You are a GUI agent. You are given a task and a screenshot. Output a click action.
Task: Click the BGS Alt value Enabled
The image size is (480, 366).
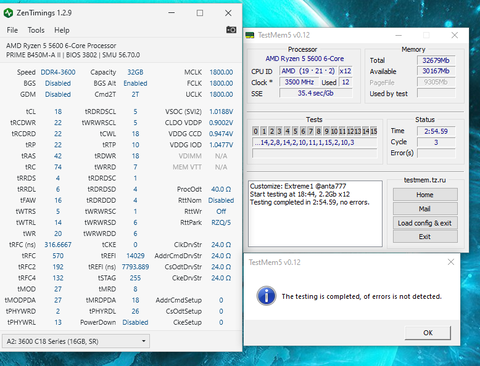pyautogui.click(x=135, y=83)
